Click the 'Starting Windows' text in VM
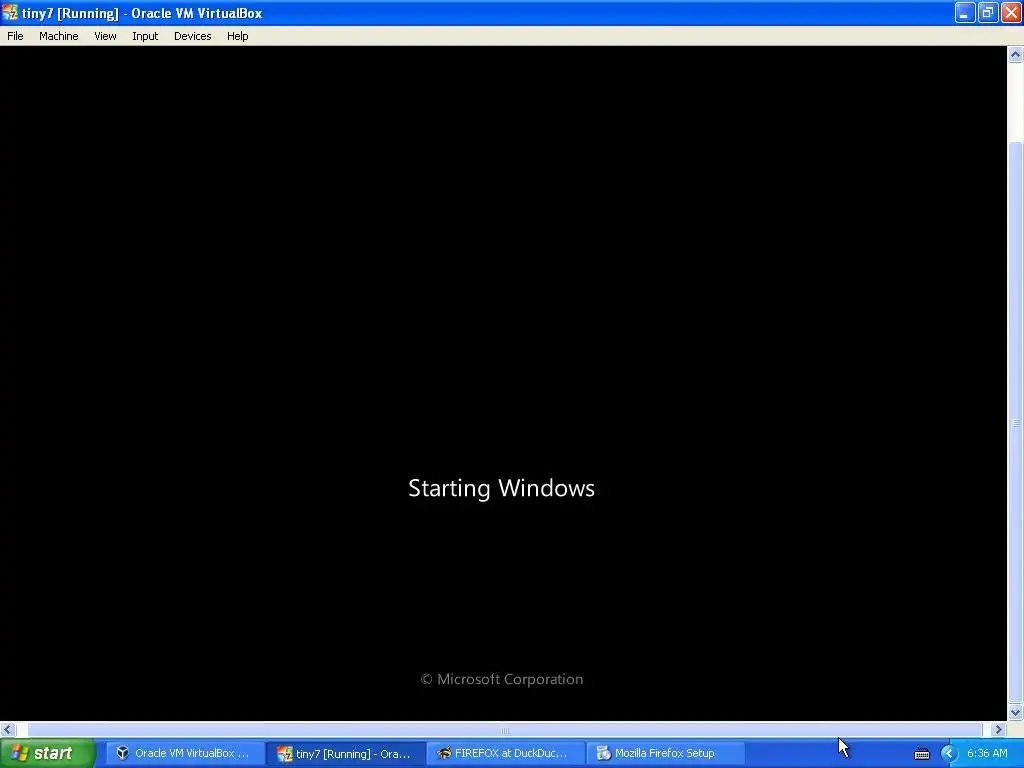Viewport: 1024px width, 768px height. click(502, 488)
